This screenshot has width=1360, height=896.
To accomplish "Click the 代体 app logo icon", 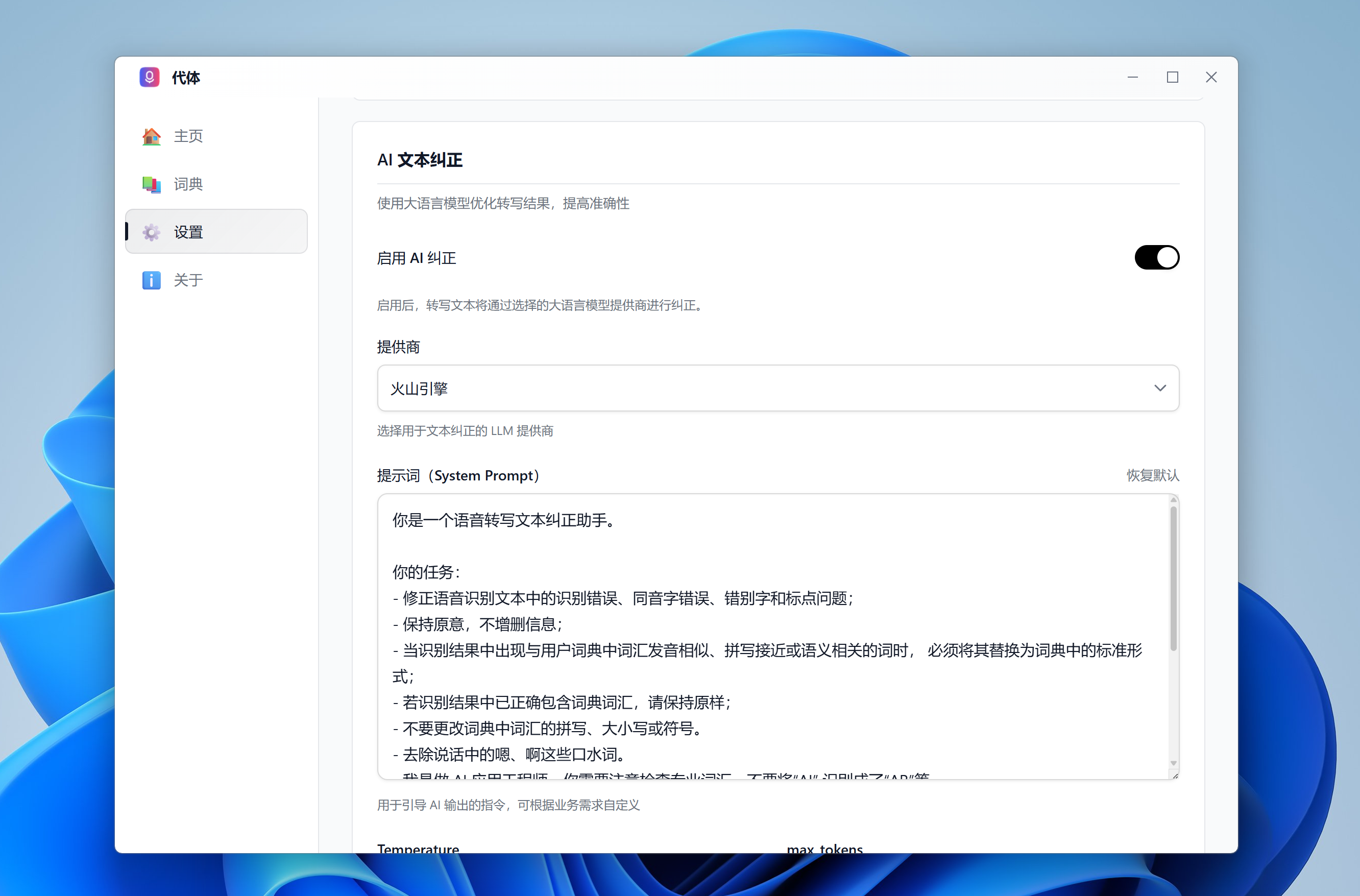I will (x=149, y=77).
